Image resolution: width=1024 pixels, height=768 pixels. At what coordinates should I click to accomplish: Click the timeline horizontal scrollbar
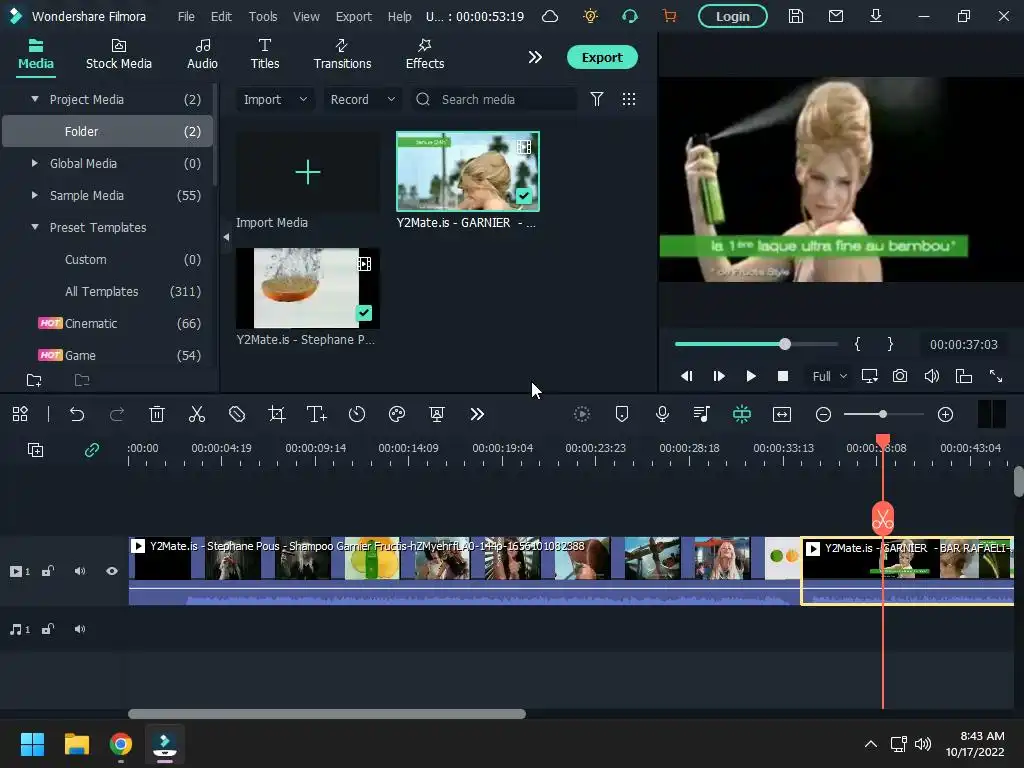tap(327, 714)
